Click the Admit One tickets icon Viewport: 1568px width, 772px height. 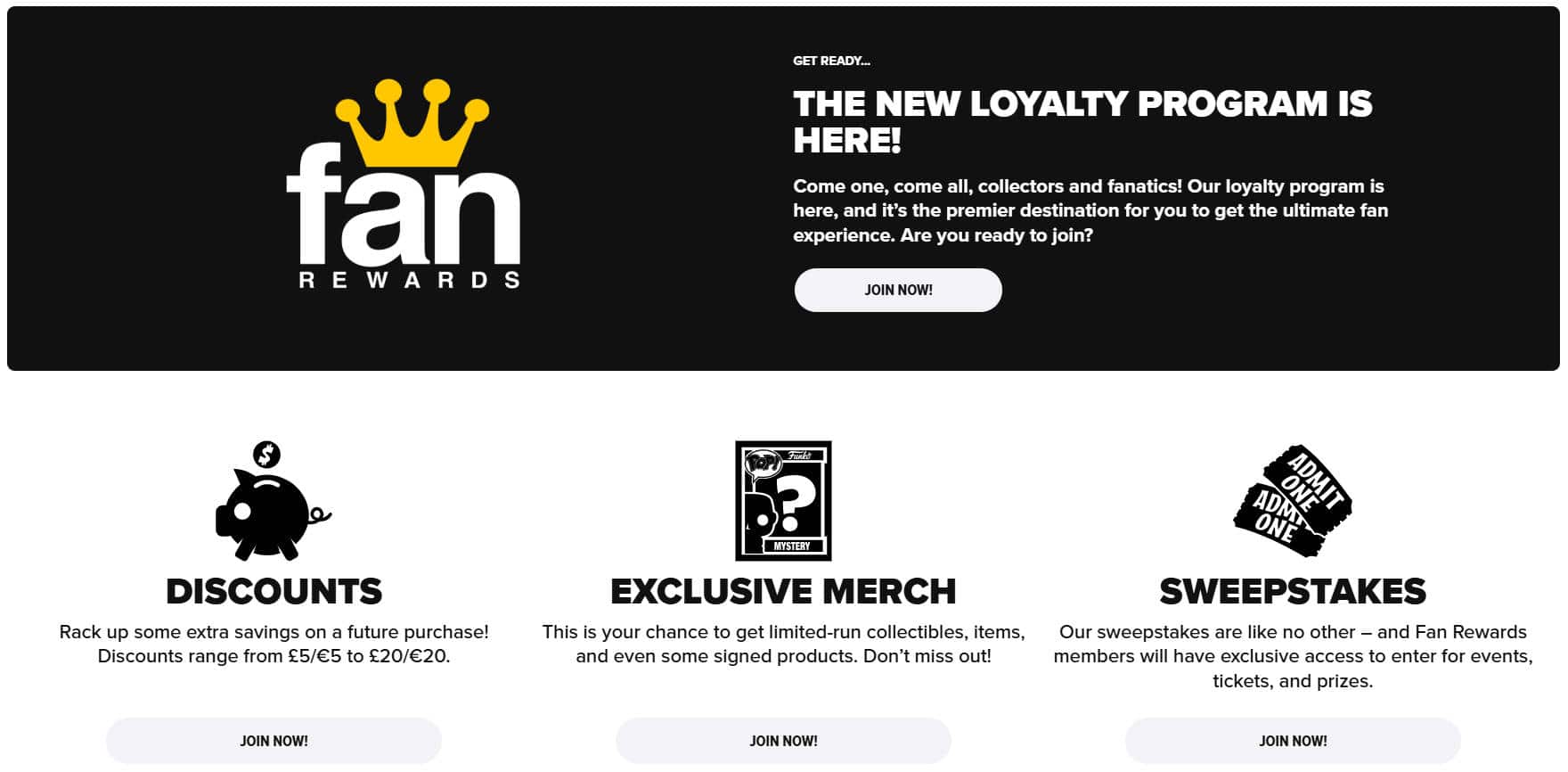[x=1293, y=501]
